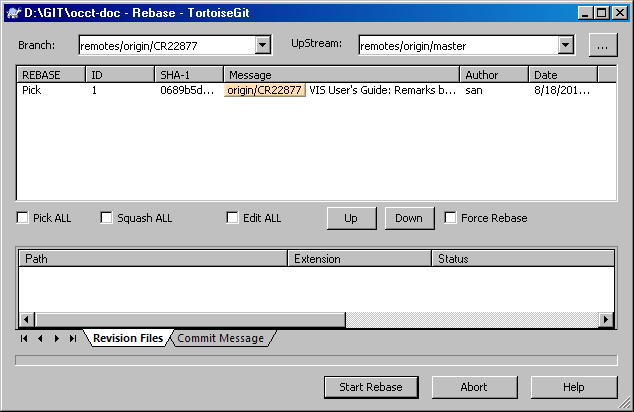Close the Rebase dialog window
Viewport: 634px width, 412px height.
(x=620, y=13)
